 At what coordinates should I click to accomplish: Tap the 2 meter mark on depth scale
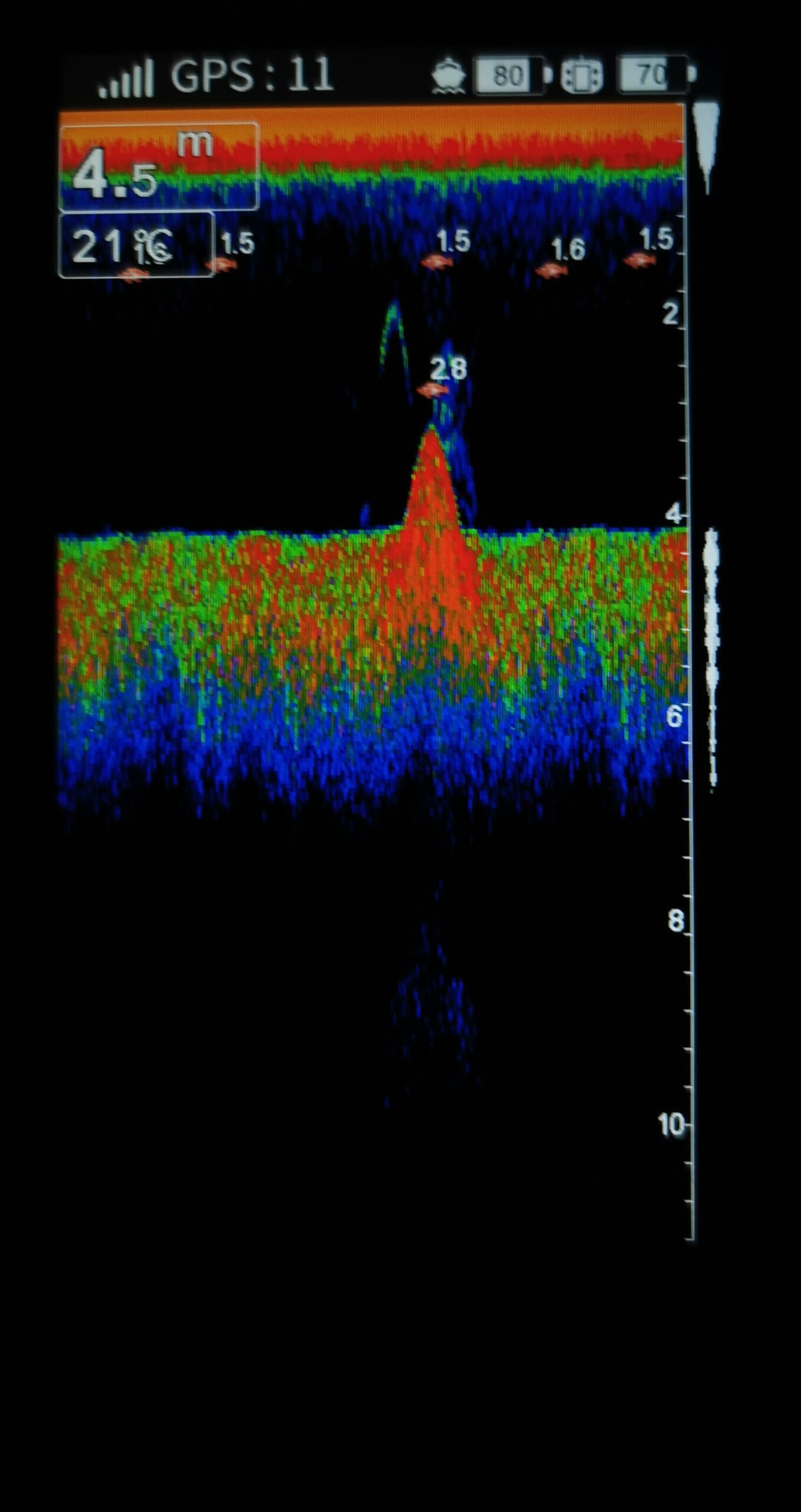click(x=671, y=314)
